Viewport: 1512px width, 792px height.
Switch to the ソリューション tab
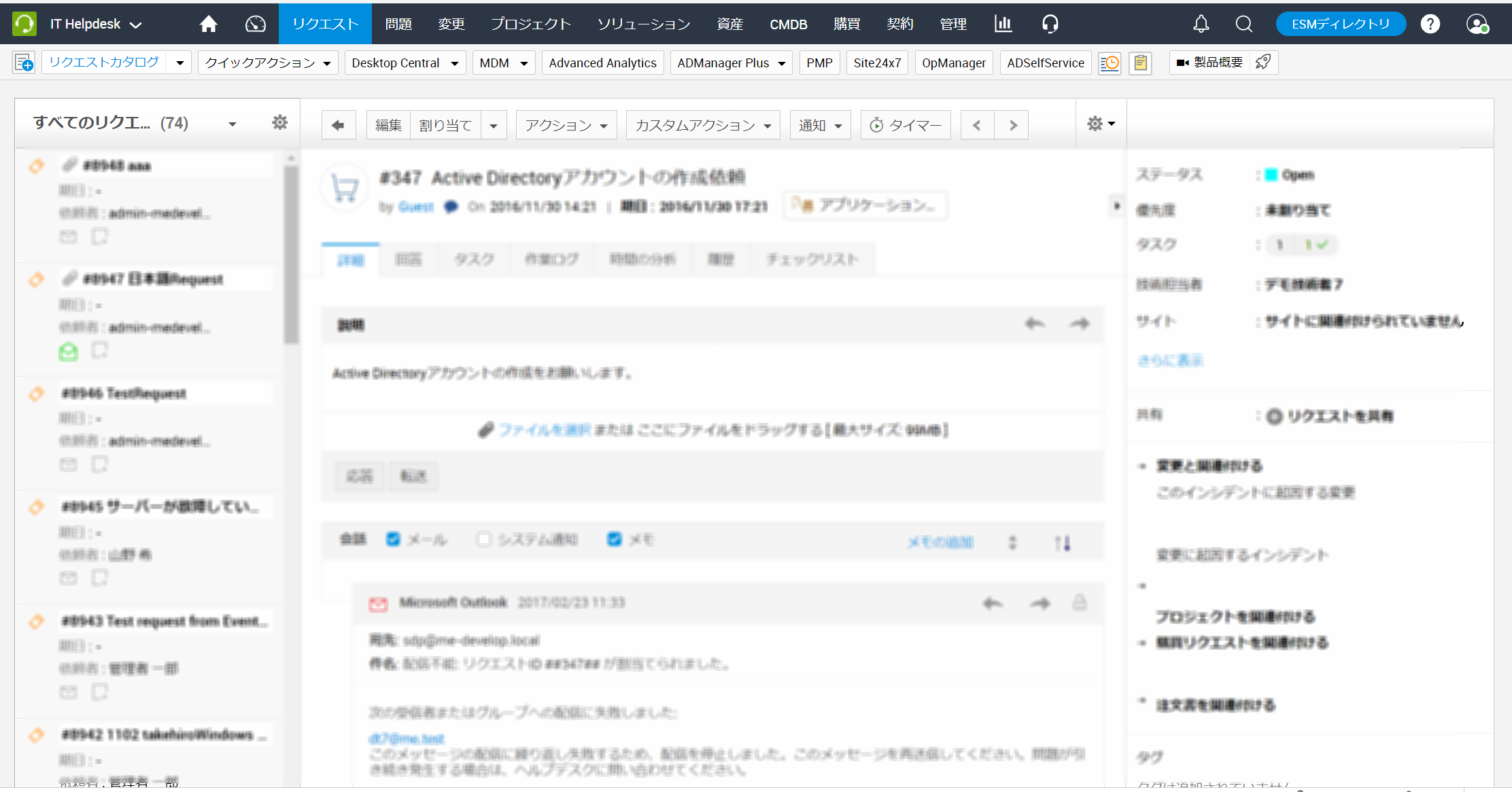pyautogui.click(x=643, y=24)
